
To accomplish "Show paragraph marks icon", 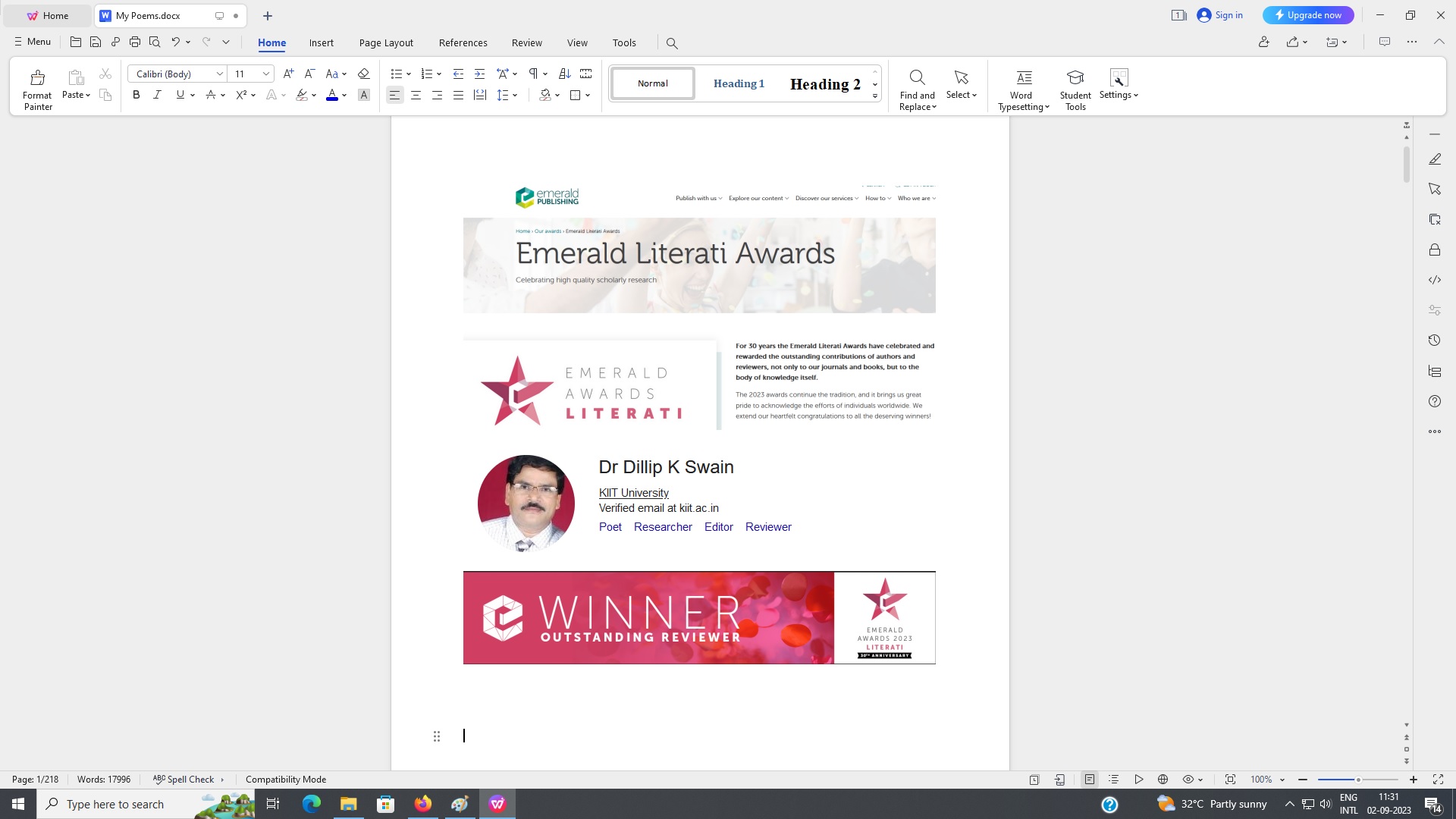I will (533, 74).
